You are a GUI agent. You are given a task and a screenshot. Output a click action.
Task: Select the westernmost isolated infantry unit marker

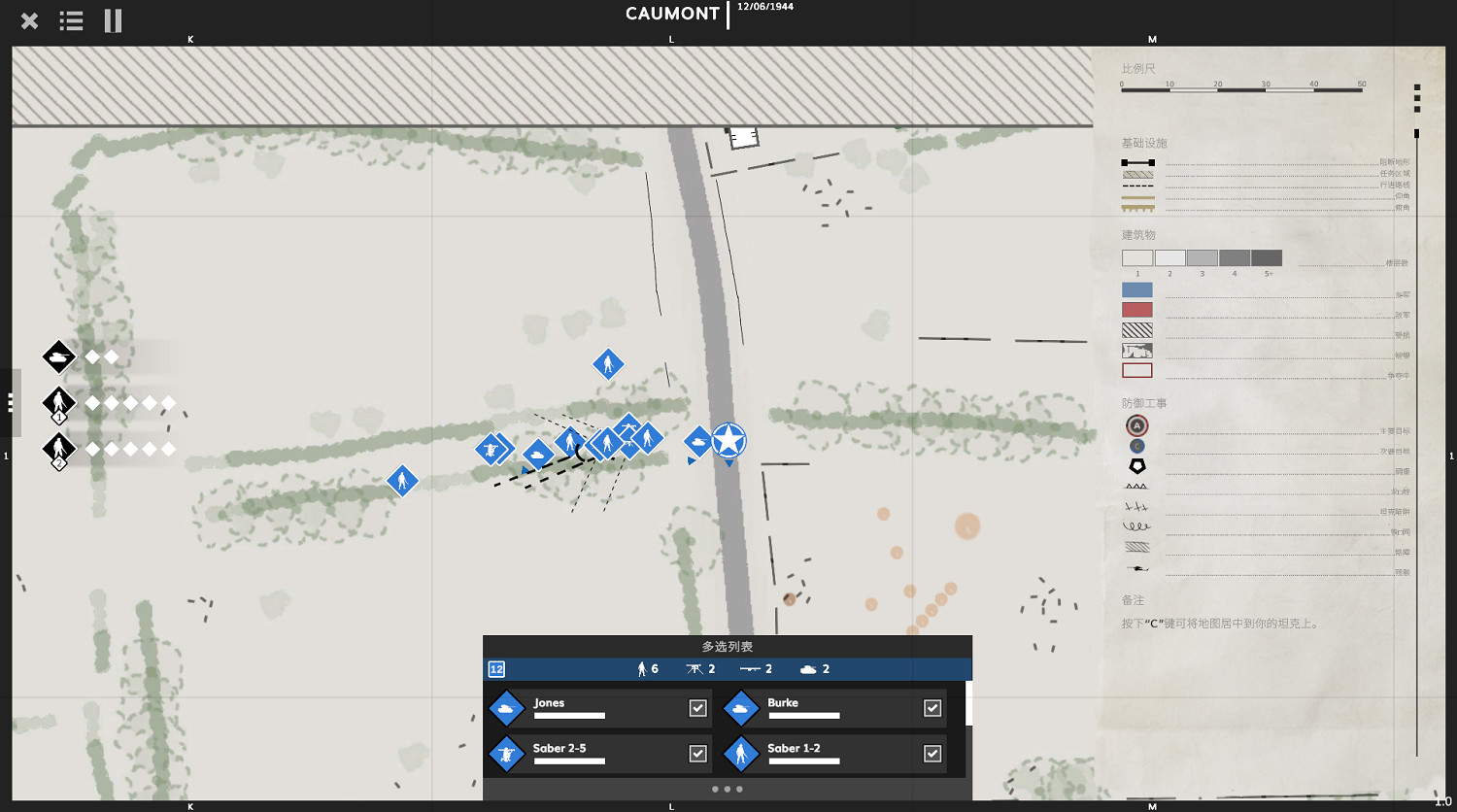pos(402,481)
